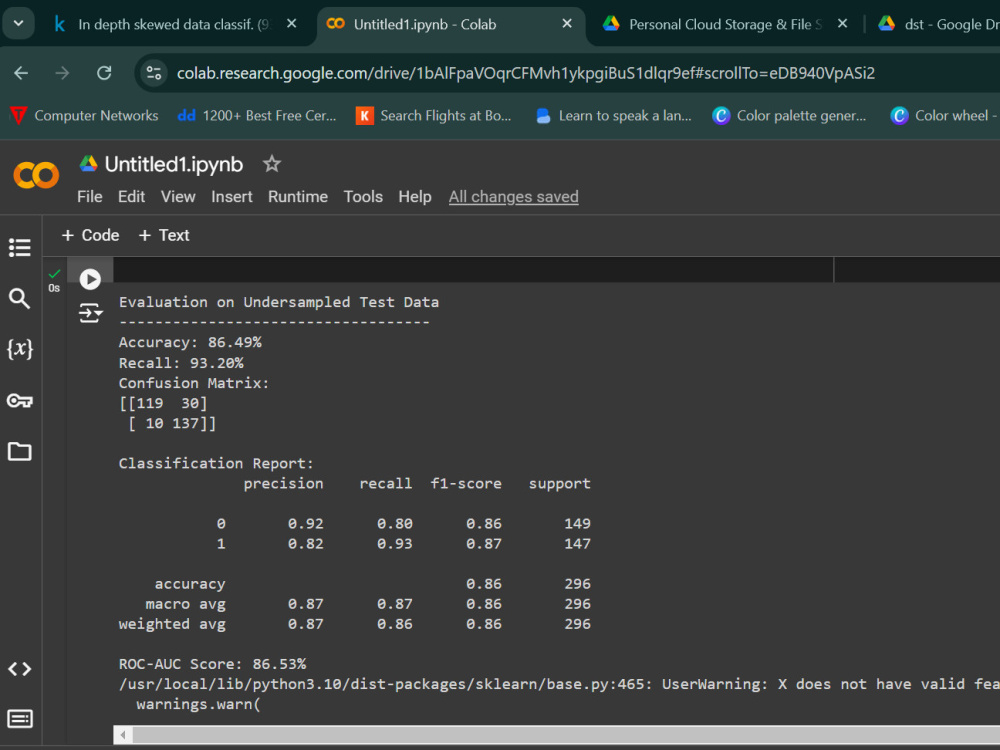
Task: Select the support column header
Action: tap(560, 483)
